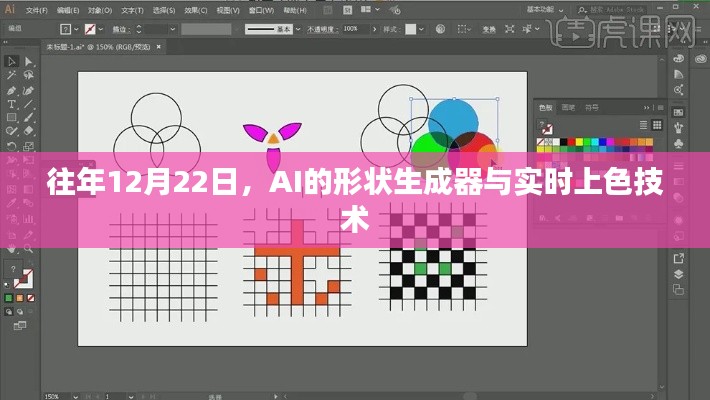The image size is (710, 400).
Task: Reset to default fill and stroke
Action: pyautogui.click(x=6, y=285)
